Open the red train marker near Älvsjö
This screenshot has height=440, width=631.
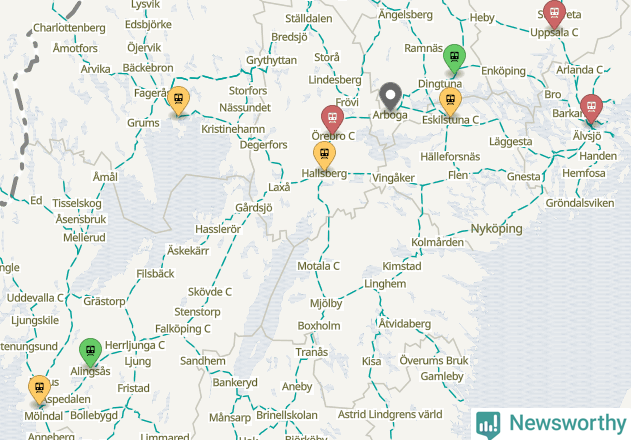[591, 109]
